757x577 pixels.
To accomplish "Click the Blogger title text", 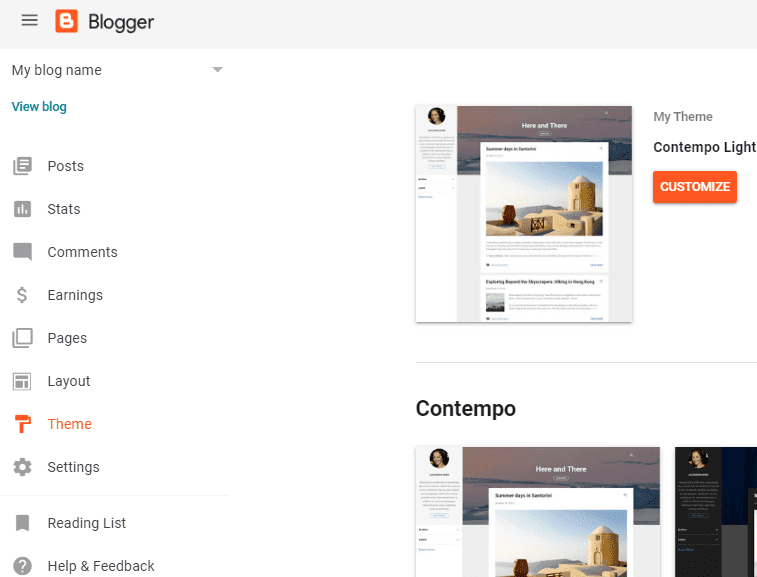I will [121, 22].
